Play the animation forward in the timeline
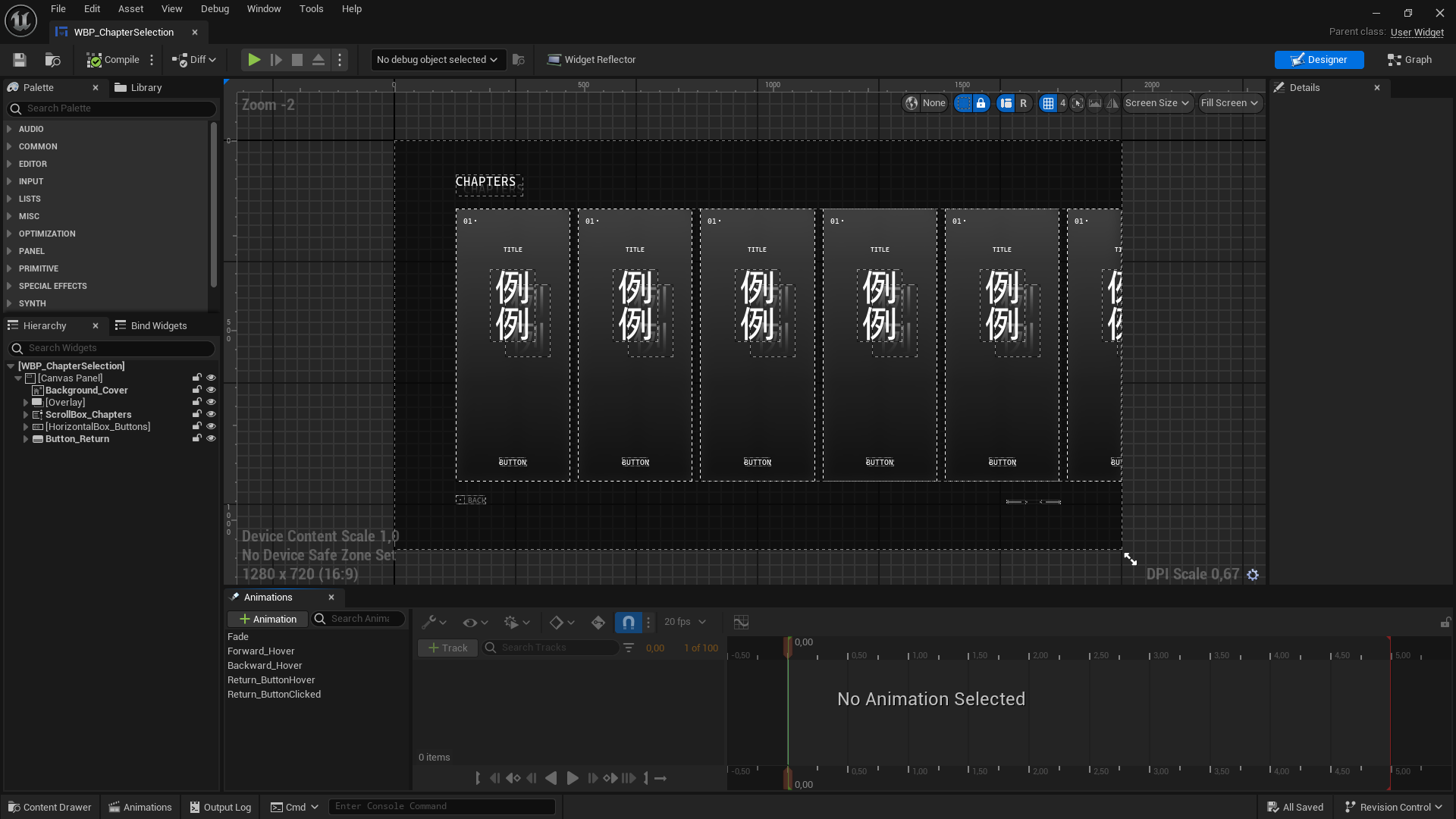This screenshot has height=819, width=1456. click(x=573, y=778)
